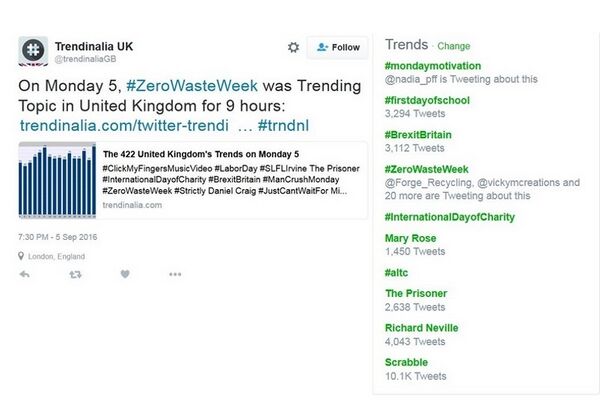Screen dimensions: 600x408
Task: Select the #BrexitBritain trend
Action: point(421,136)
